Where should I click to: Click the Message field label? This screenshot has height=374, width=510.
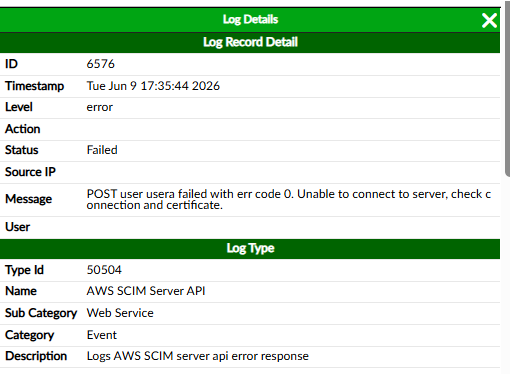[x=29, y=199]
